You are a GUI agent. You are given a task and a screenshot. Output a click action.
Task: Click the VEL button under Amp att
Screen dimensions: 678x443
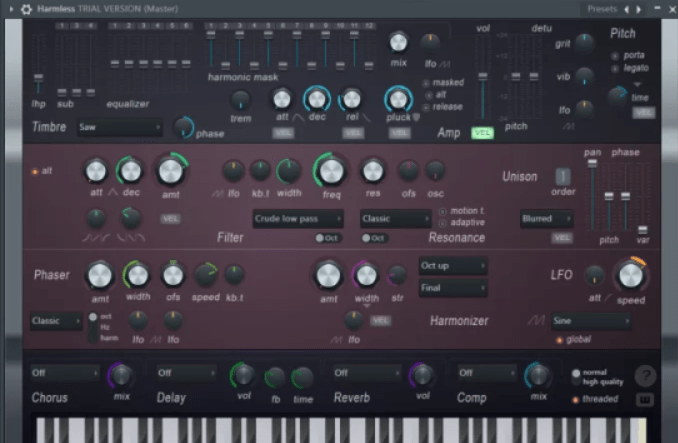coord(283,134)
